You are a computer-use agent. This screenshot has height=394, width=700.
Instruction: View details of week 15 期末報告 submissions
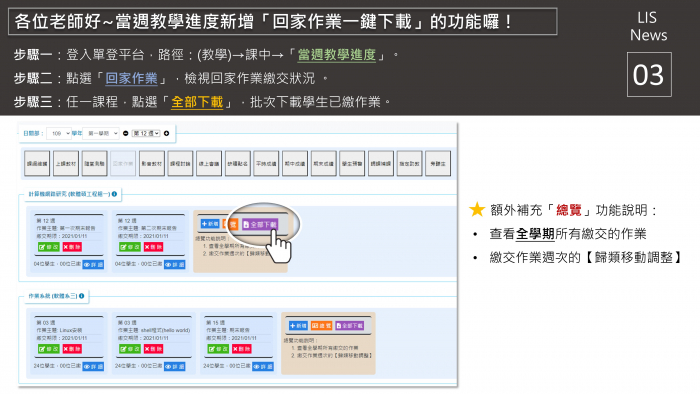point(263,366)
